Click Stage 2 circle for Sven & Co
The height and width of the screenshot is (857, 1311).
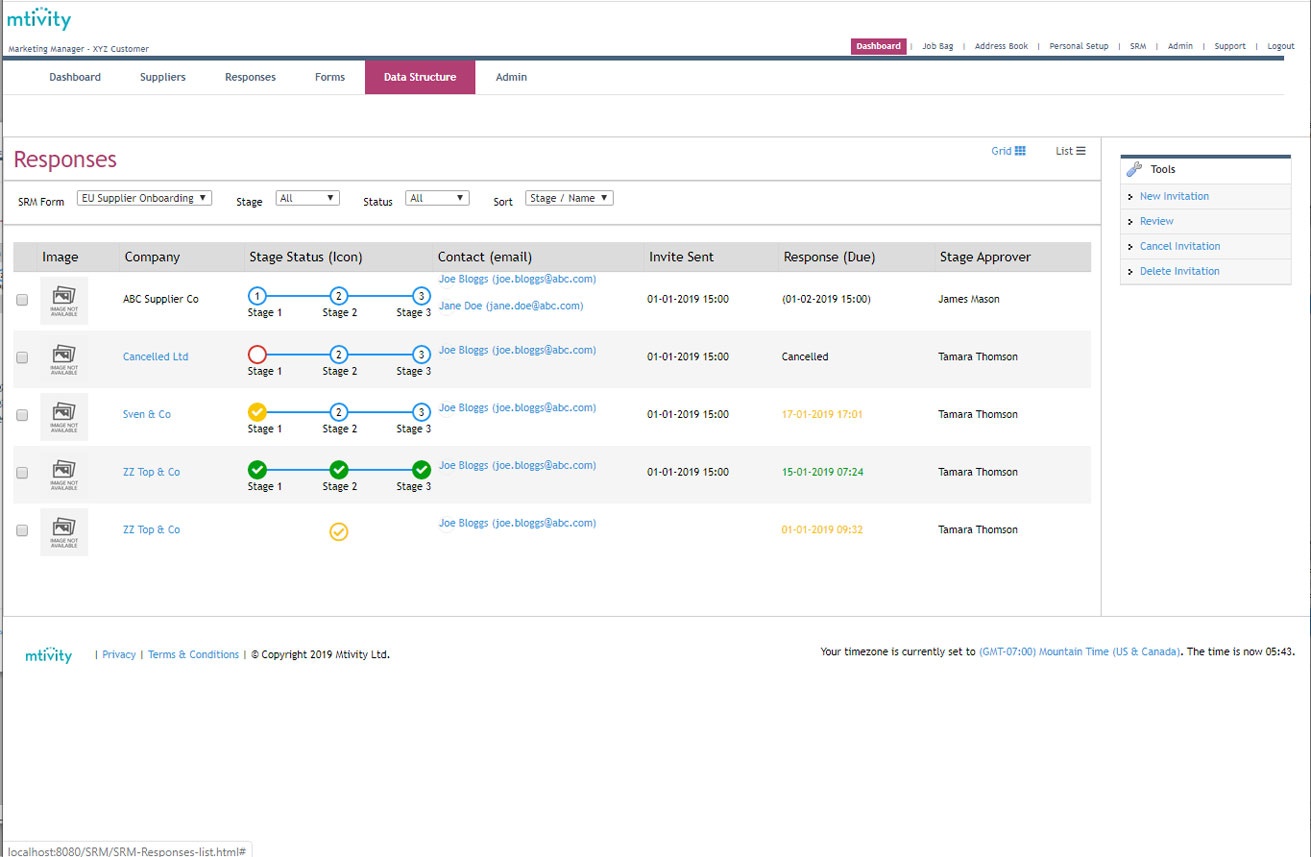339,412
